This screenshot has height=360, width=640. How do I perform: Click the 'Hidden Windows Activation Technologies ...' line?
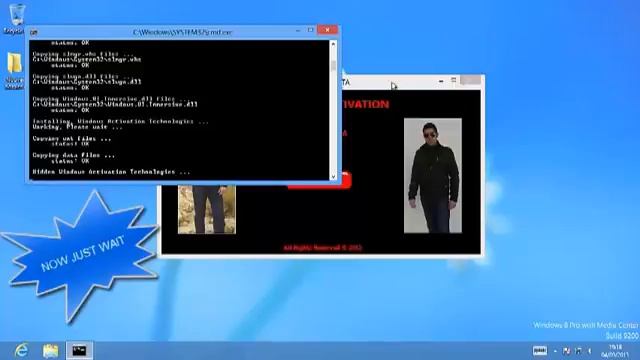111,172
